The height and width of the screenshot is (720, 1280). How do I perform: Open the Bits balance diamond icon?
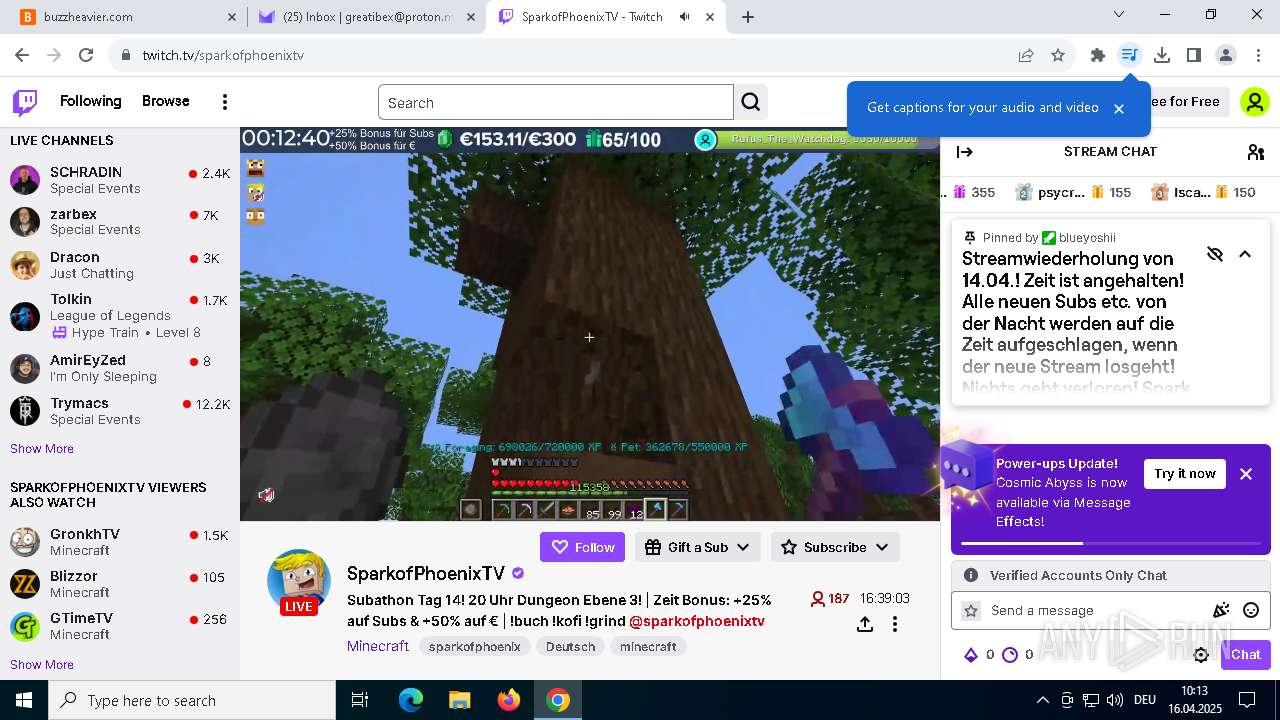970,655
